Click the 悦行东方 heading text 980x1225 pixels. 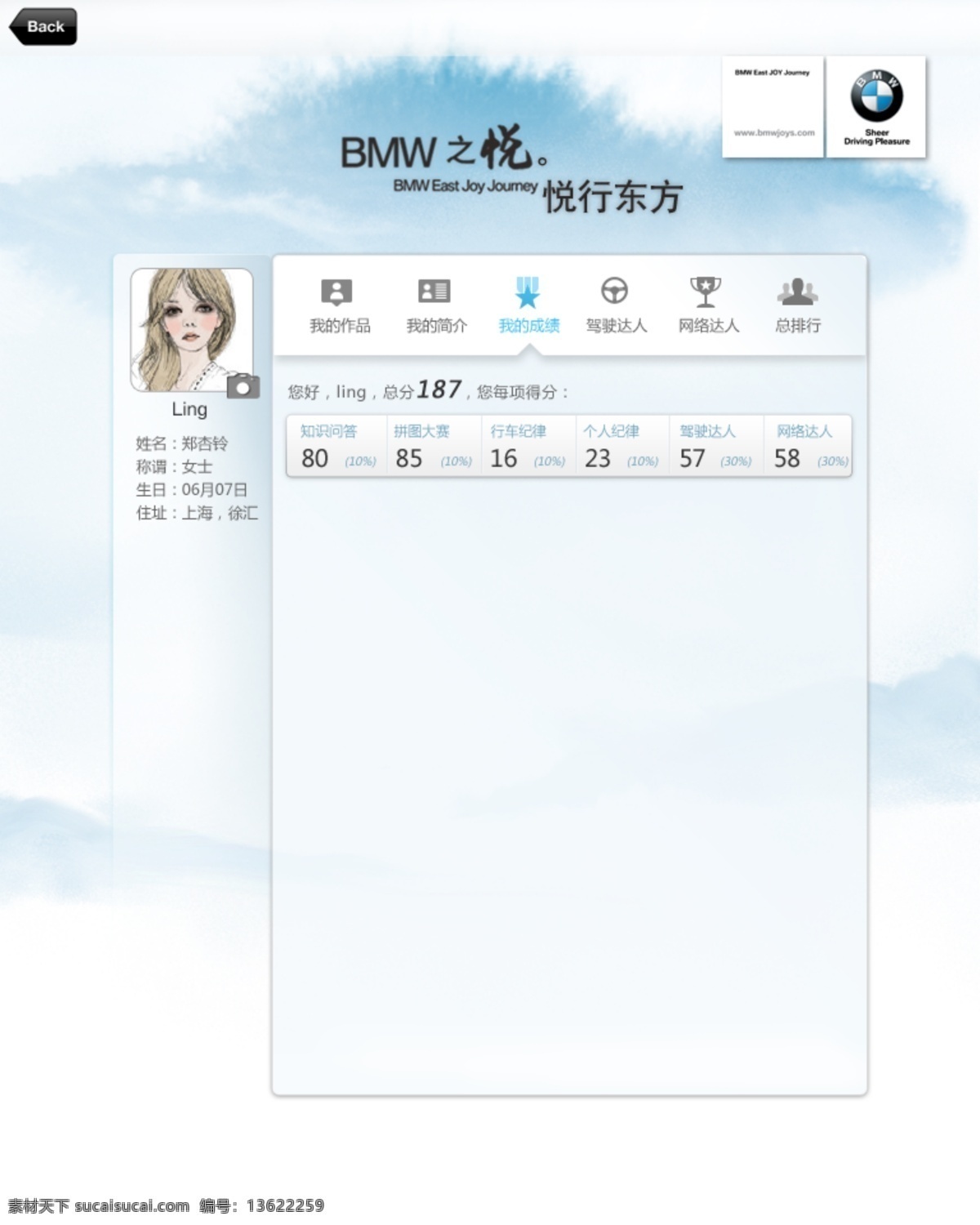(612, 197)
